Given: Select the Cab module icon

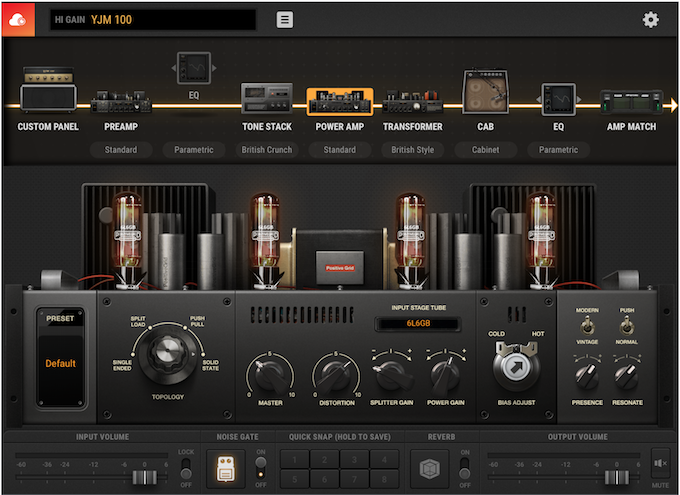Looking at the screenshot, I should click(x=485, y=92).
